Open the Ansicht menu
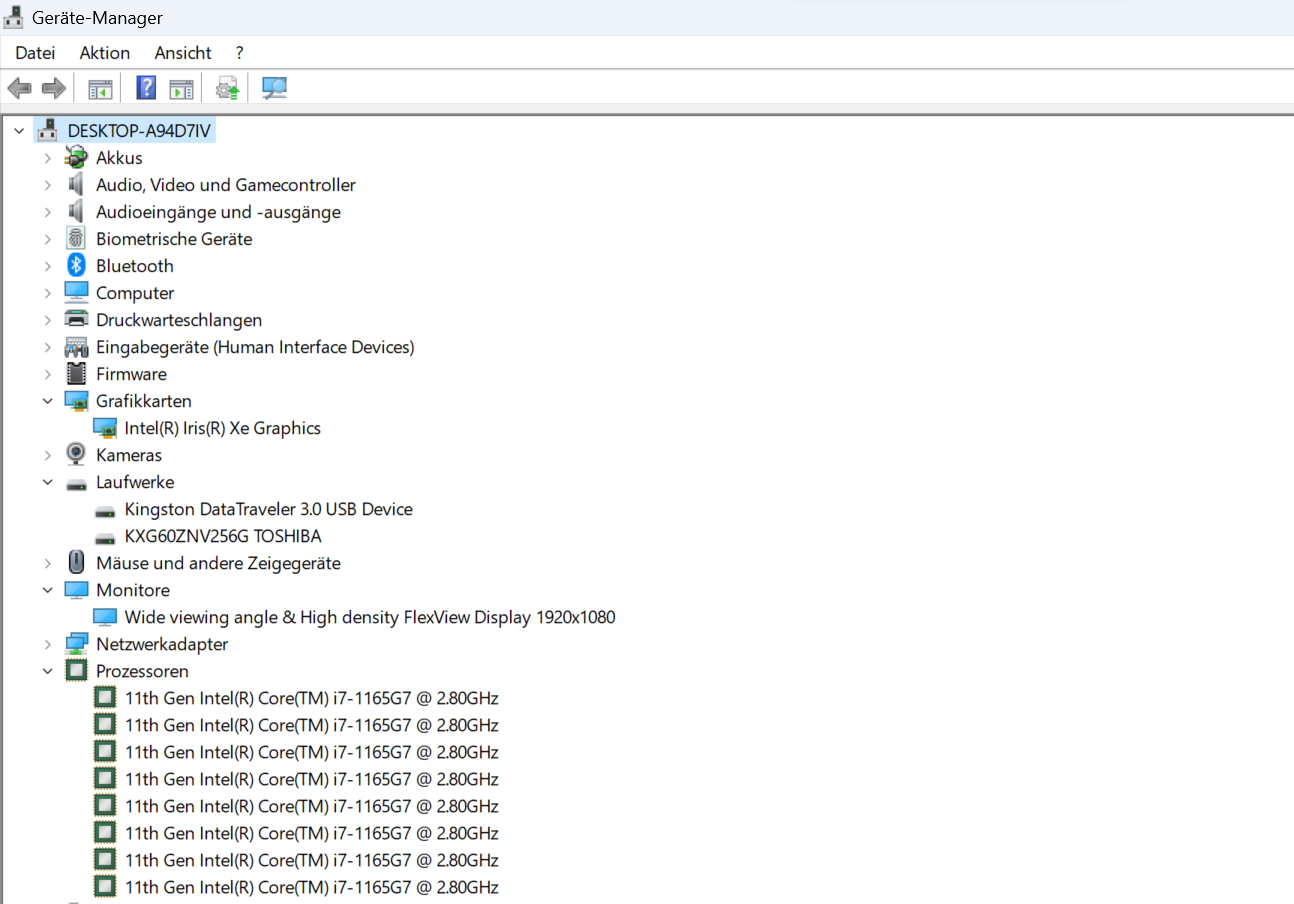The image size is (1294, 904). [183, 52]
